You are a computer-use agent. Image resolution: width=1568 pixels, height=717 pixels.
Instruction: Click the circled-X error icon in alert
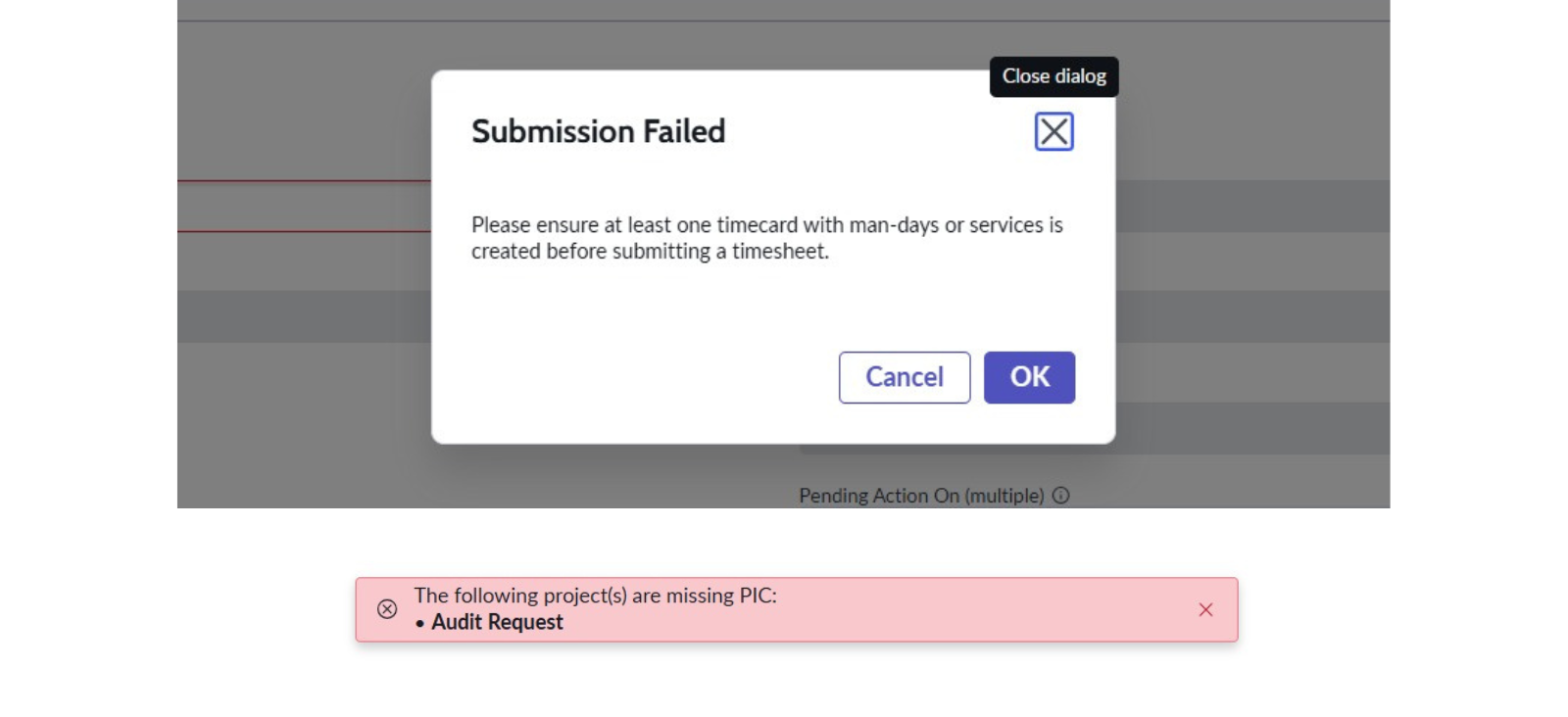(x=387, y=609)
